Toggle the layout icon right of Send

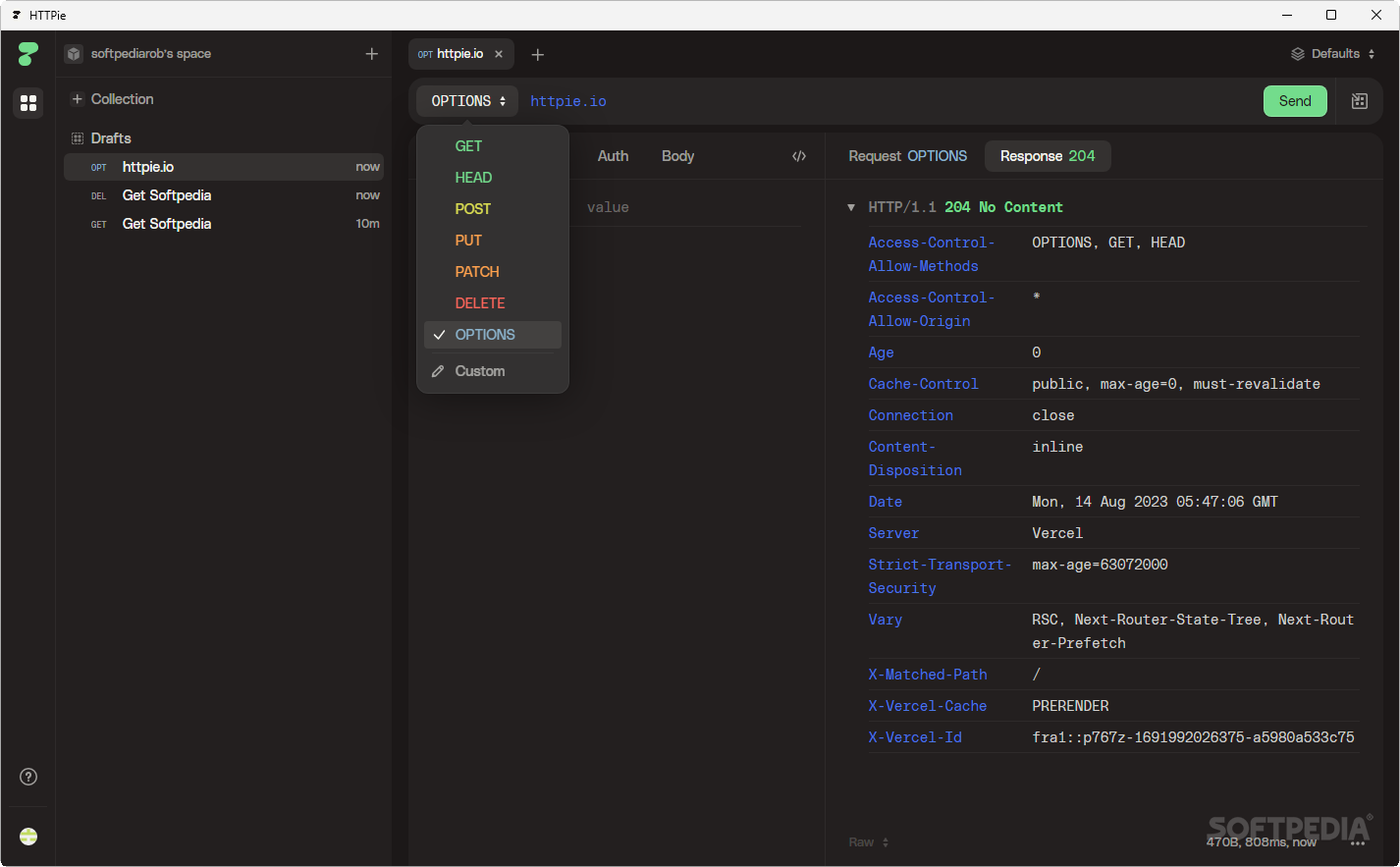pos(1360,101)
